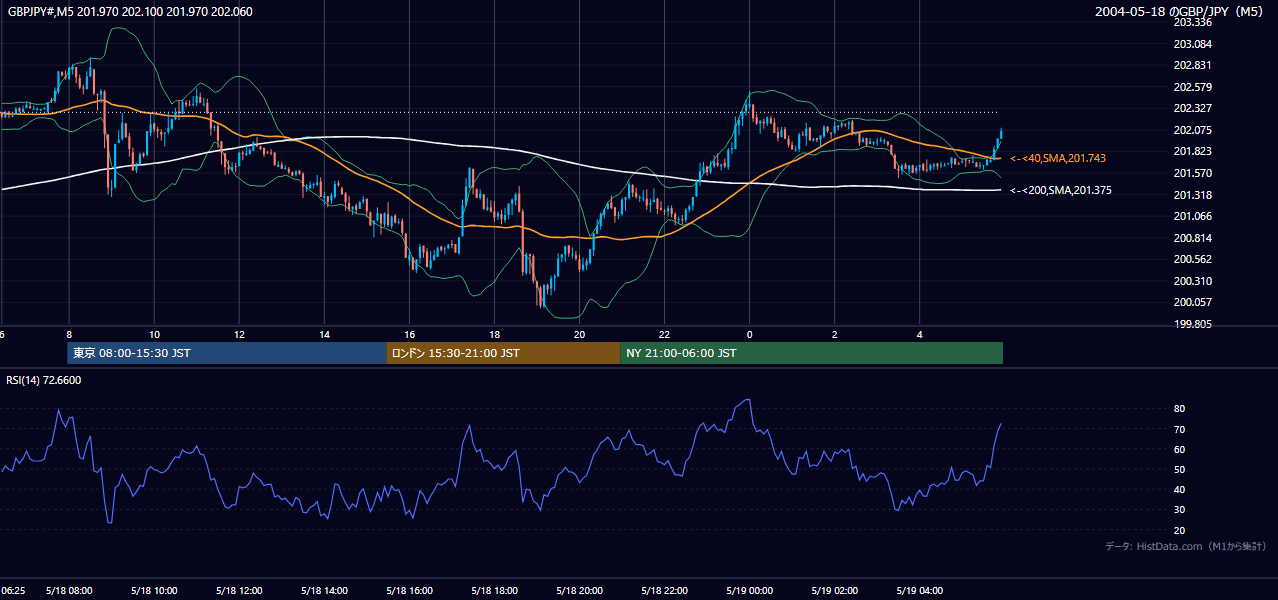Click the chart title 2004-05-18 GBP/JPY (M5)
The width and height of the screenshot is (1278, 600).
(1181, 12)
